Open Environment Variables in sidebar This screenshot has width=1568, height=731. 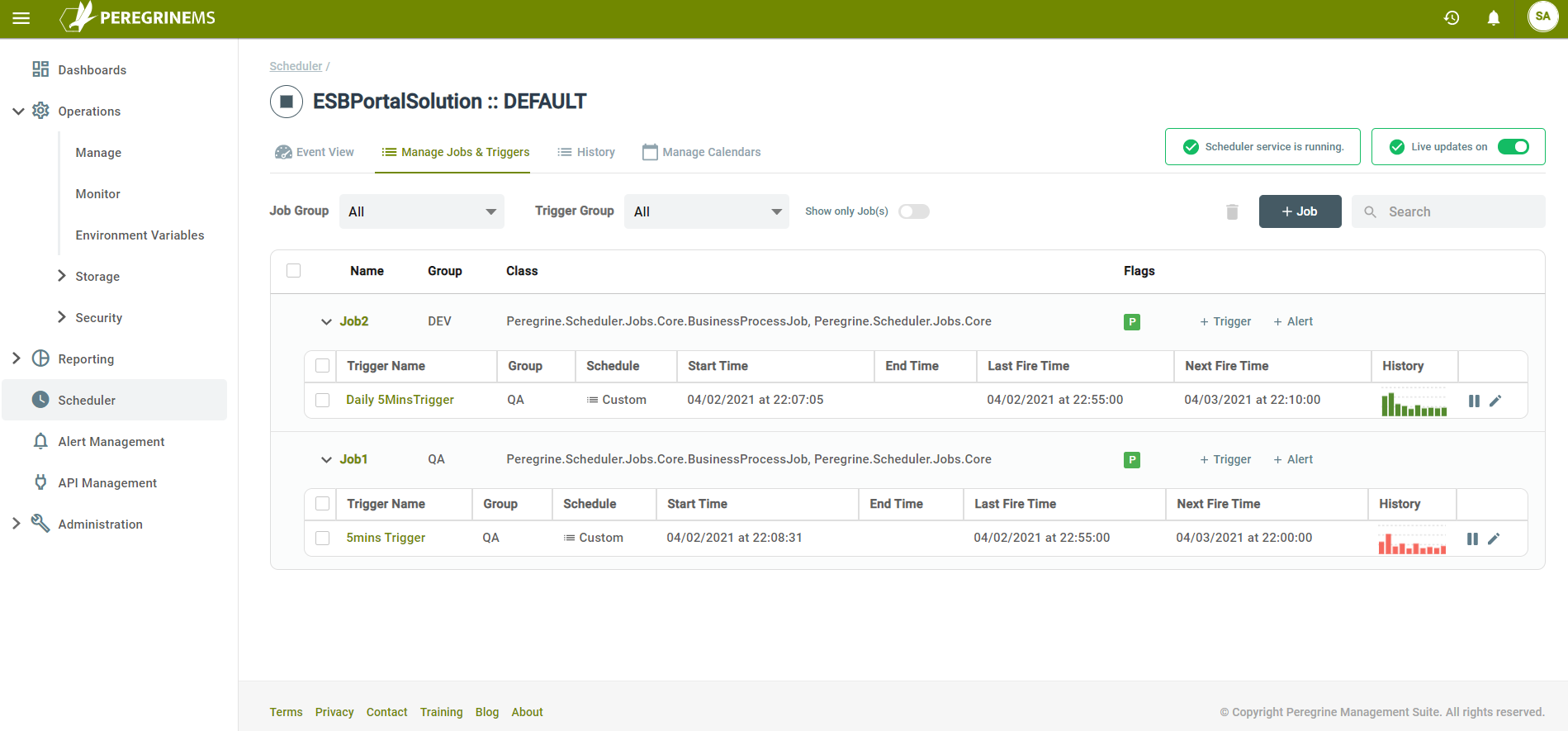[x=140, y=235]
